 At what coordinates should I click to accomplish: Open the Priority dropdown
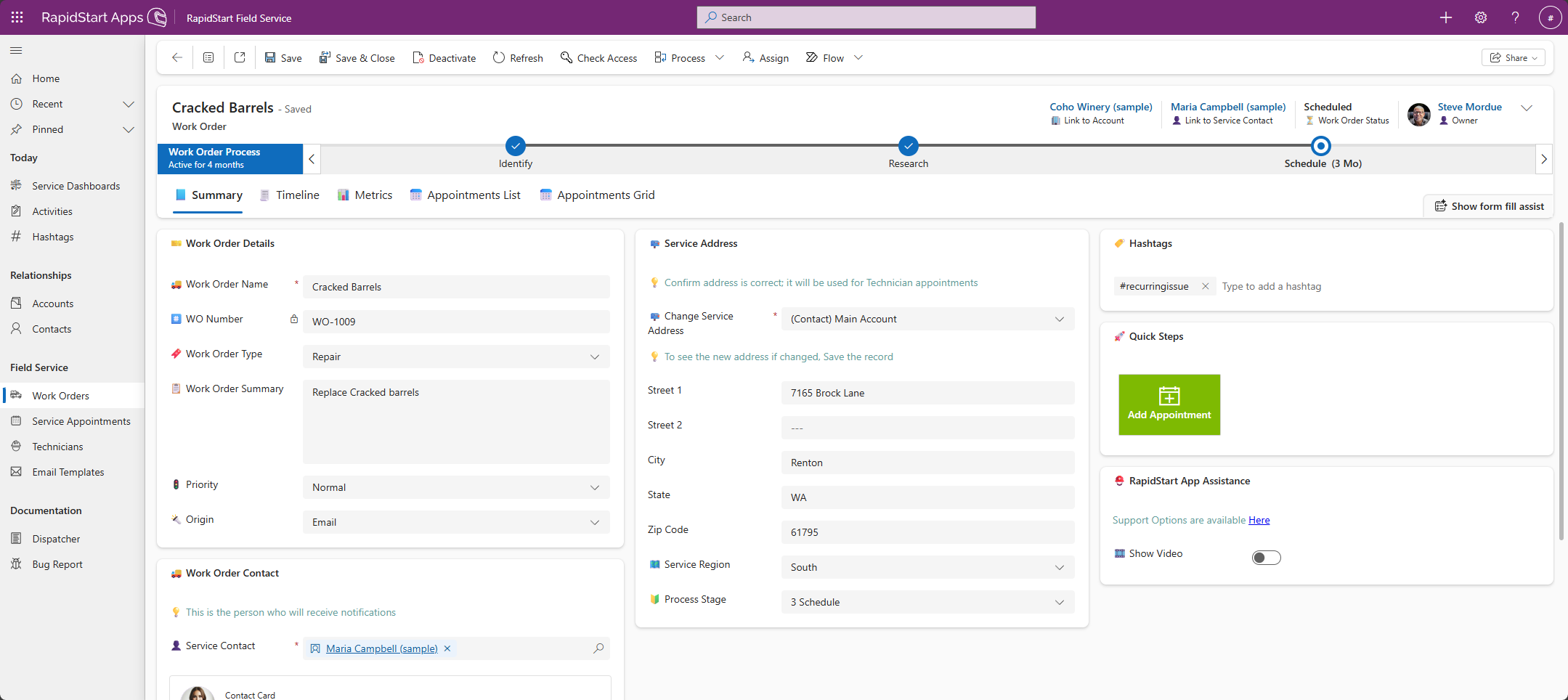456,487
